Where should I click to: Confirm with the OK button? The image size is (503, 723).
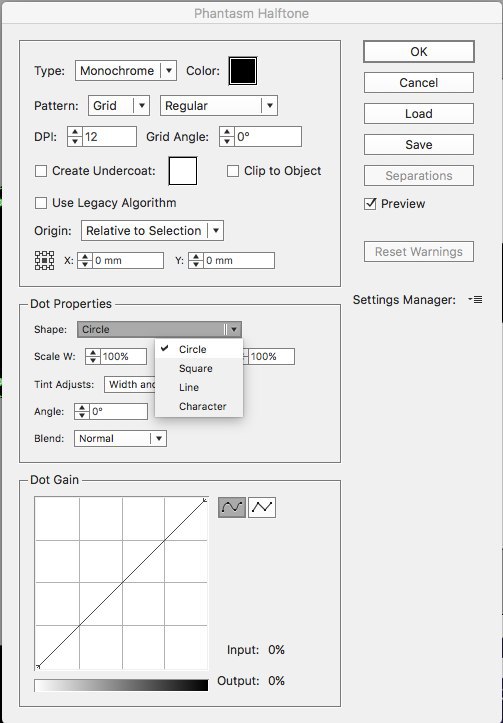[x=419, y=52]
